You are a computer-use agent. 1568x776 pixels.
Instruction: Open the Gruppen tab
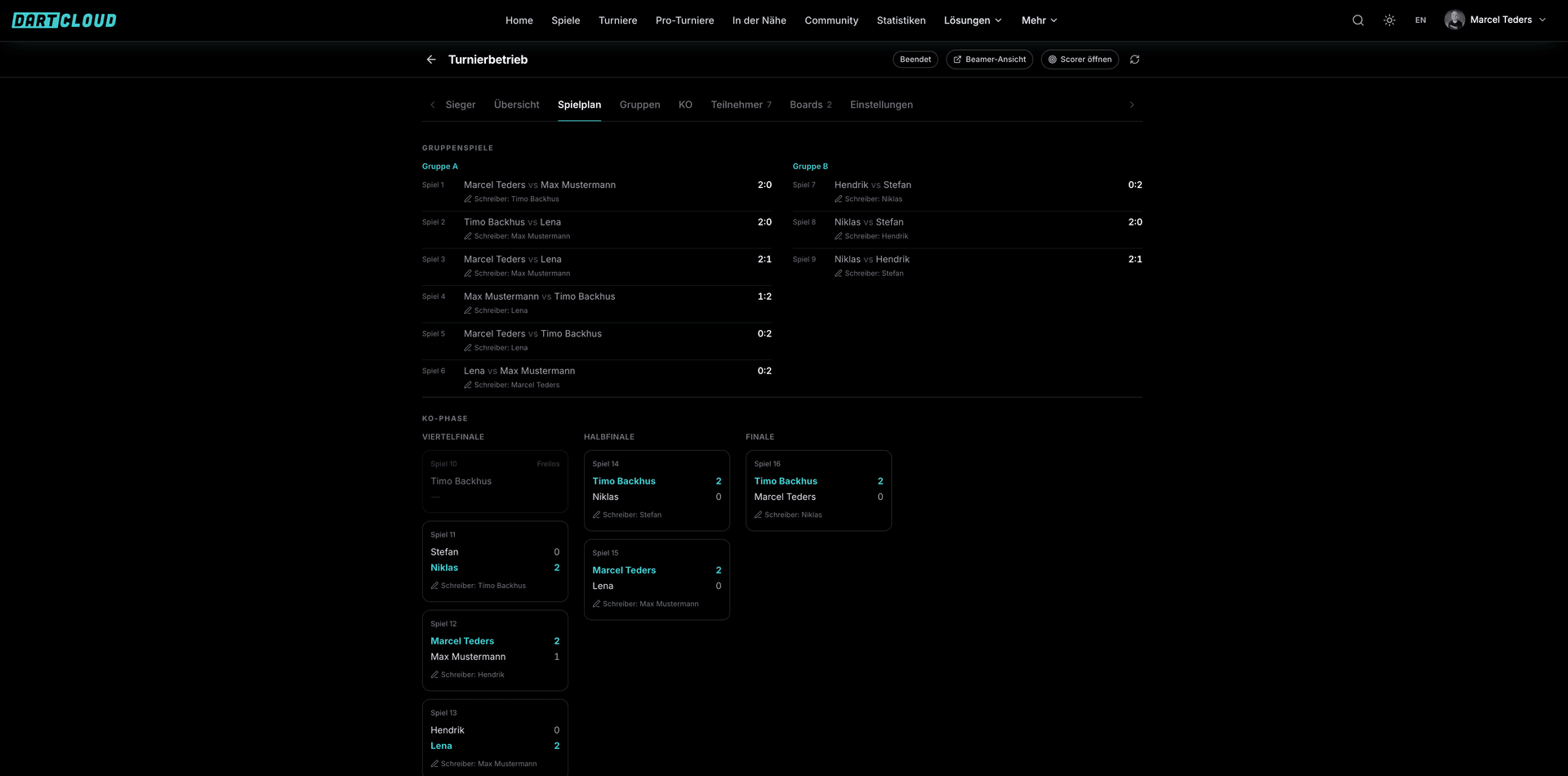(x=640, y=105)
